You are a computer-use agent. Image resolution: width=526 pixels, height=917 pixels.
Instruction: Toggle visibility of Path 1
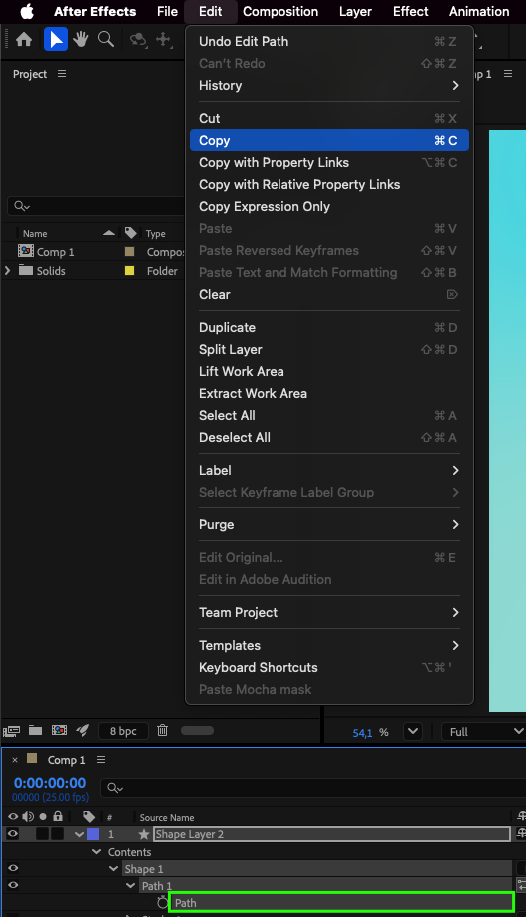[12, 885]
